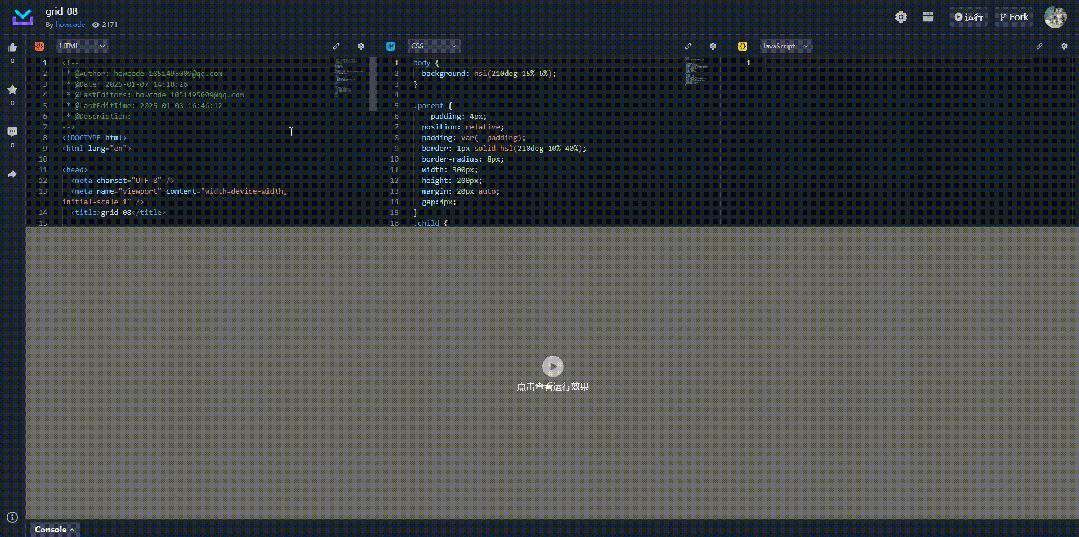Click the 运行 run button
1079x537 pixels.
969,17
